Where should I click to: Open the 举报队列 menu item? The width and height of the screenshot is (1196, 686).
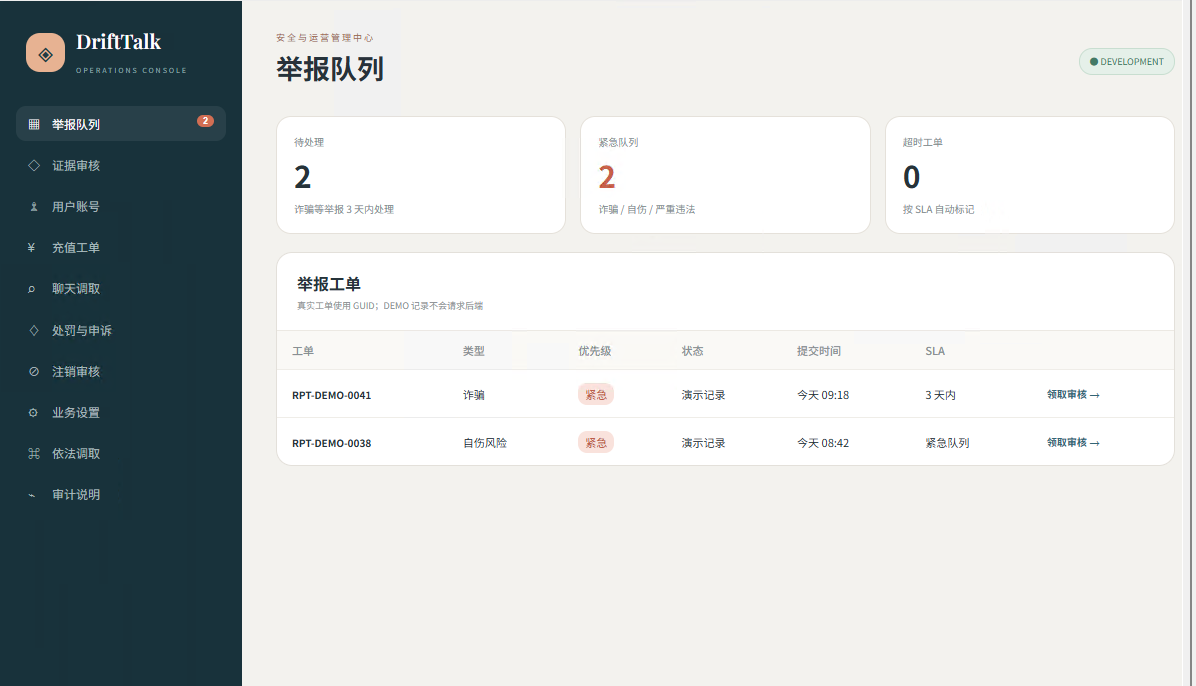pyautogui.click(x=121, y=124)
